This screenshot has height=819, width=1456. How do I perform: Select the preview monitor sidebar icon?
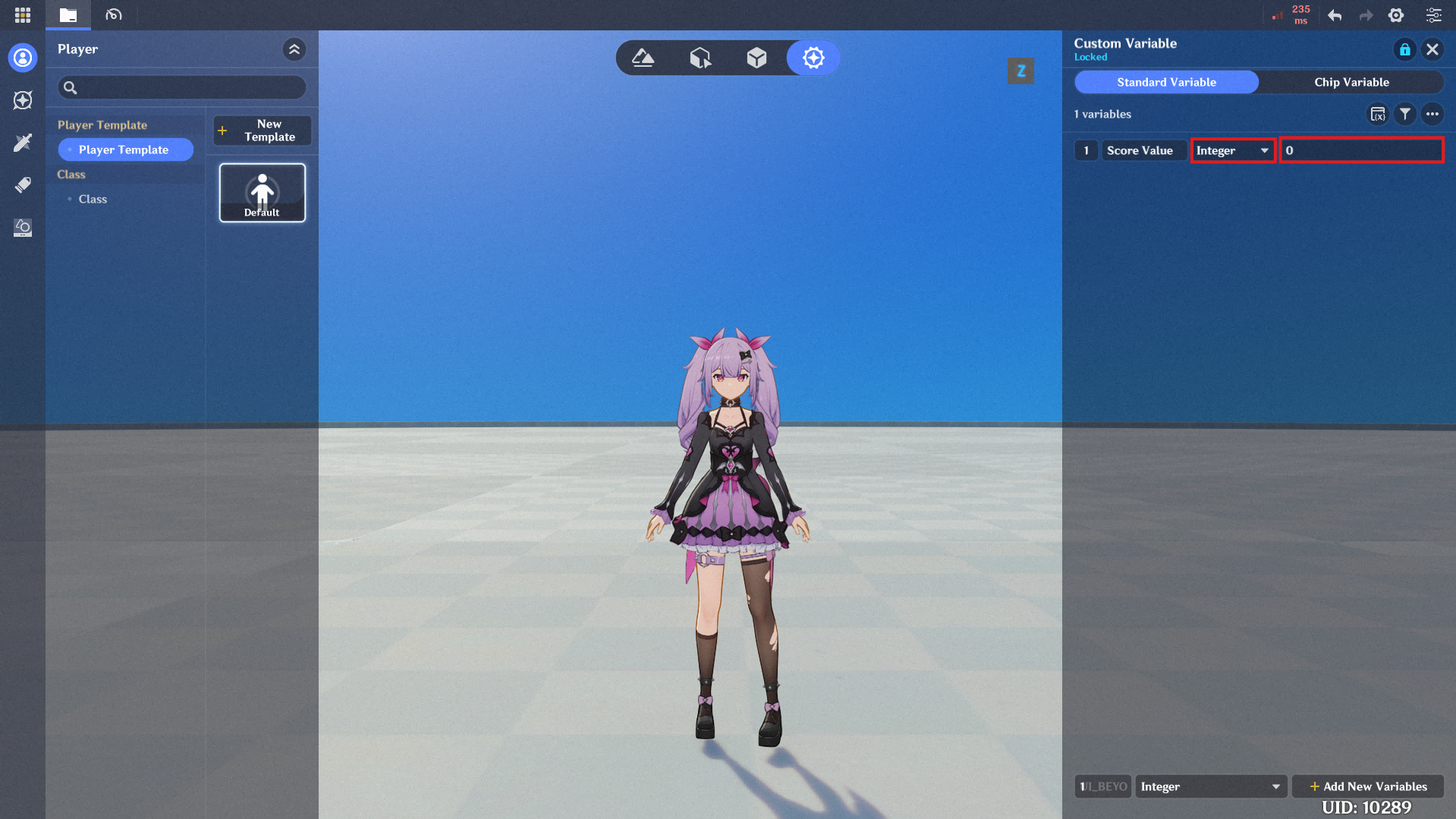(x=23, y=228)
